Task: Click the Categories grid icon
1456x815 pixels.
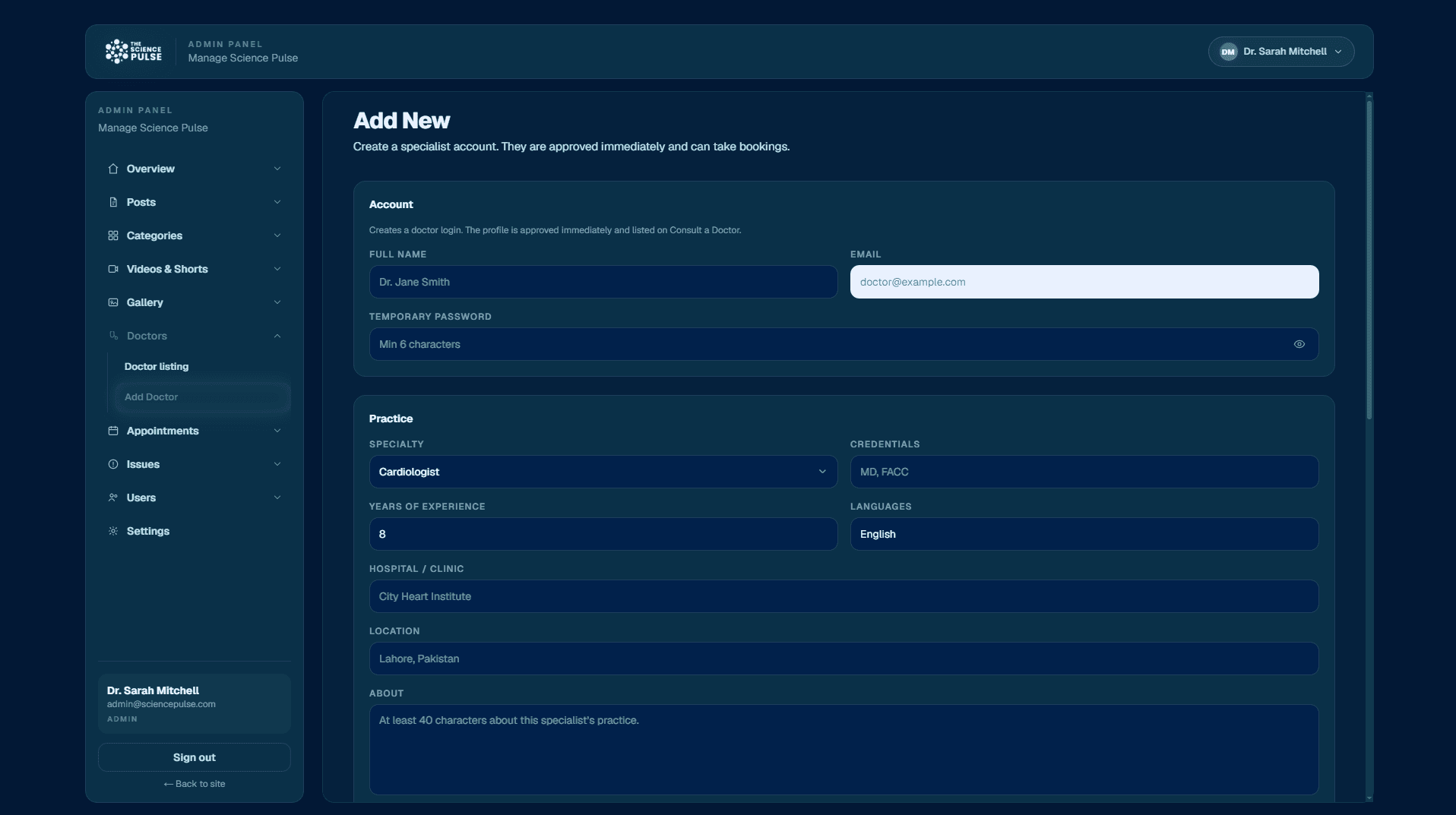Action: (x=113, y=235)
